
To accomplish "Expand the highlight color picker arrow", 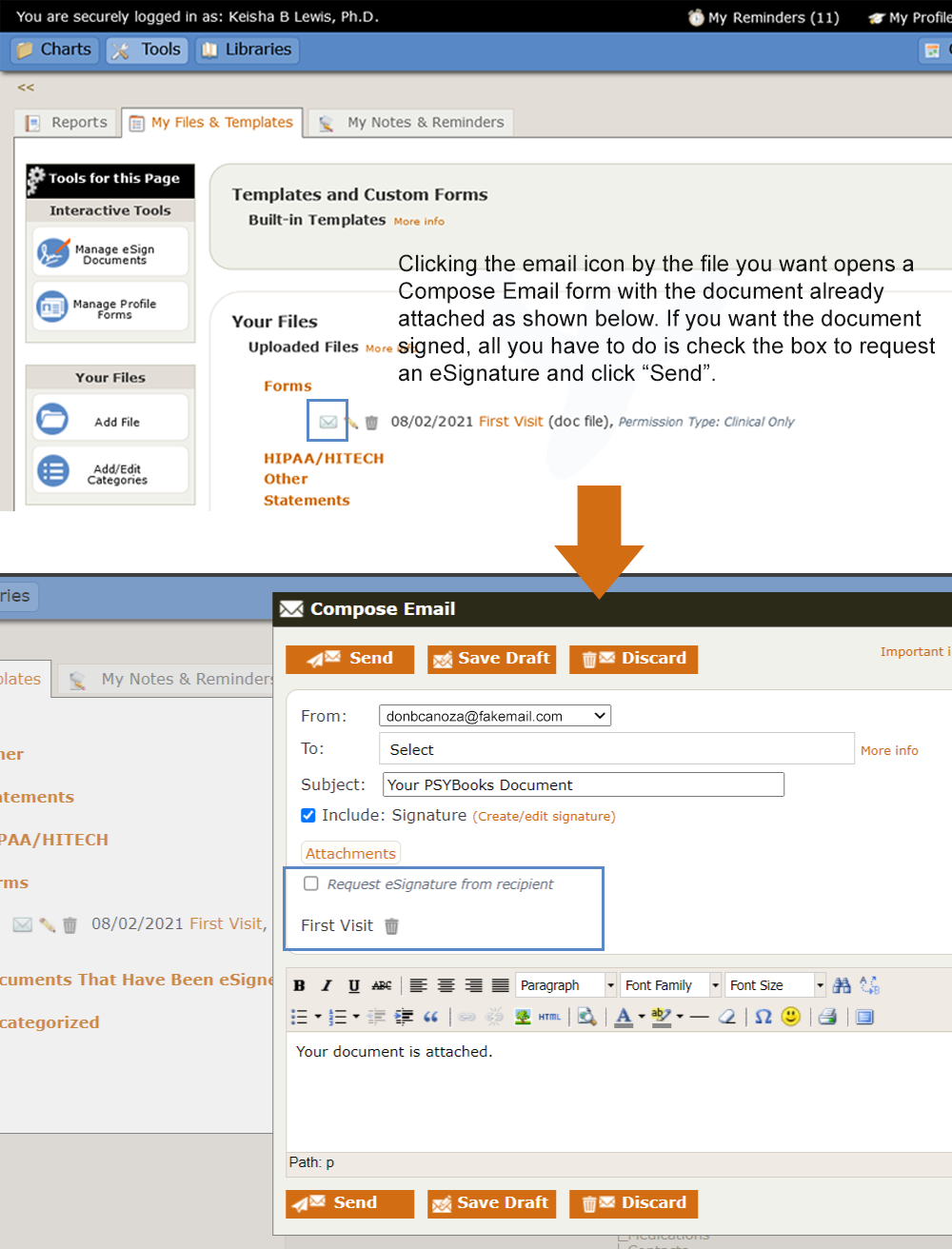I will pos(680,1017).
